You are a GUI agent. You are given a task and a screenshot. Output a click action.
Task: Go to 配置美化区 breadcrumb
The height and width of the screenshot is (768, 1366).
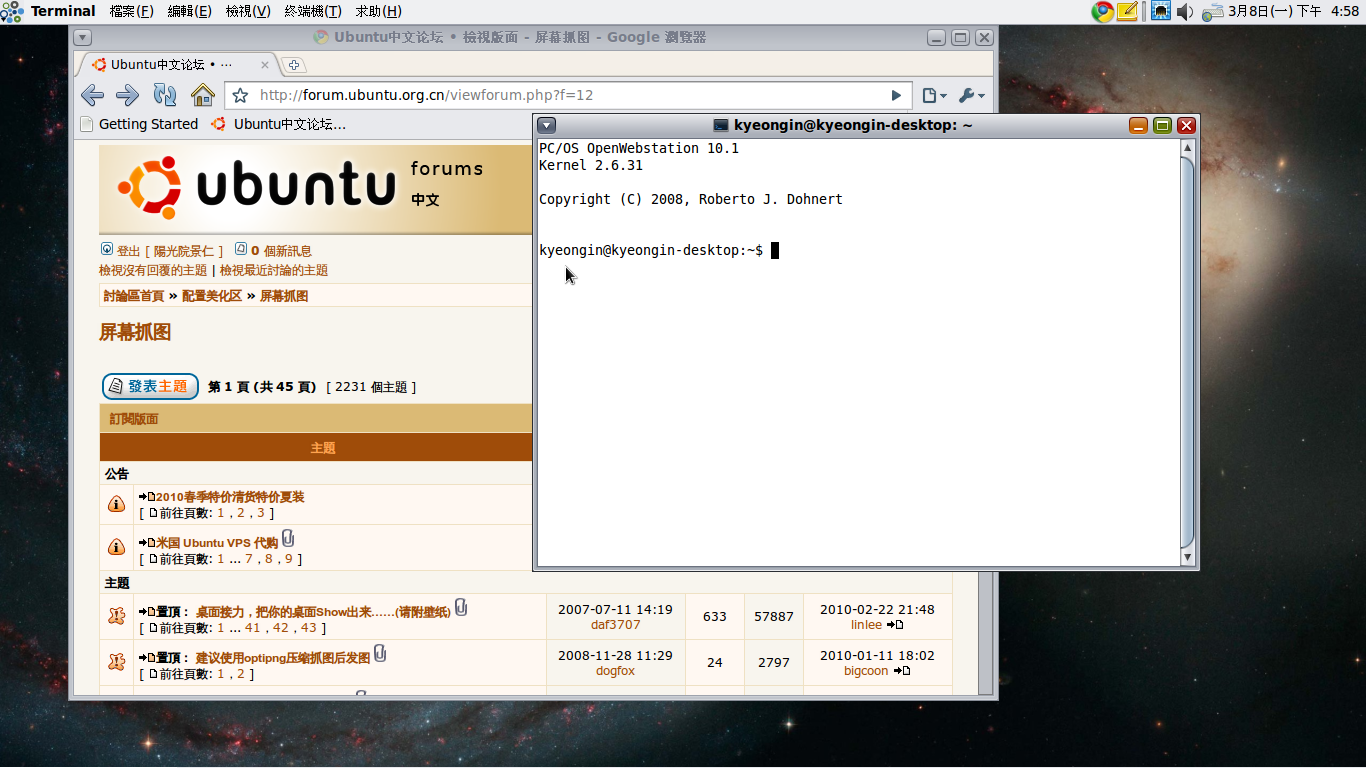(212, 296)
